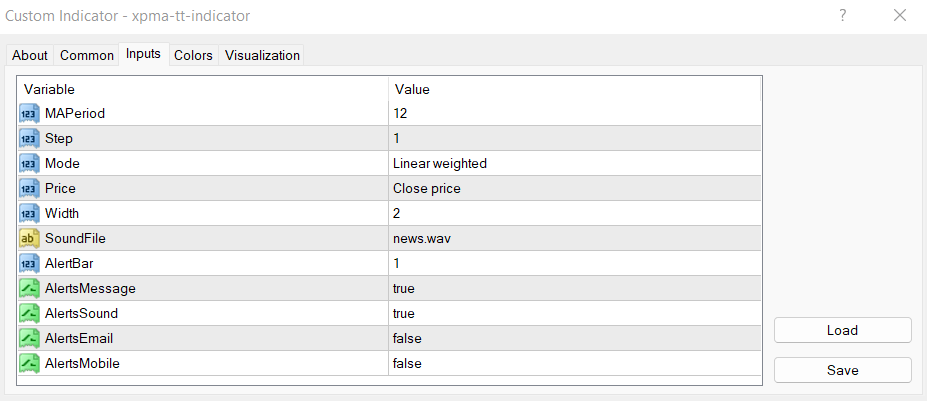927x401 pixels.
Task: Click the numeric icon next to Step
Action: pos(29,138)
